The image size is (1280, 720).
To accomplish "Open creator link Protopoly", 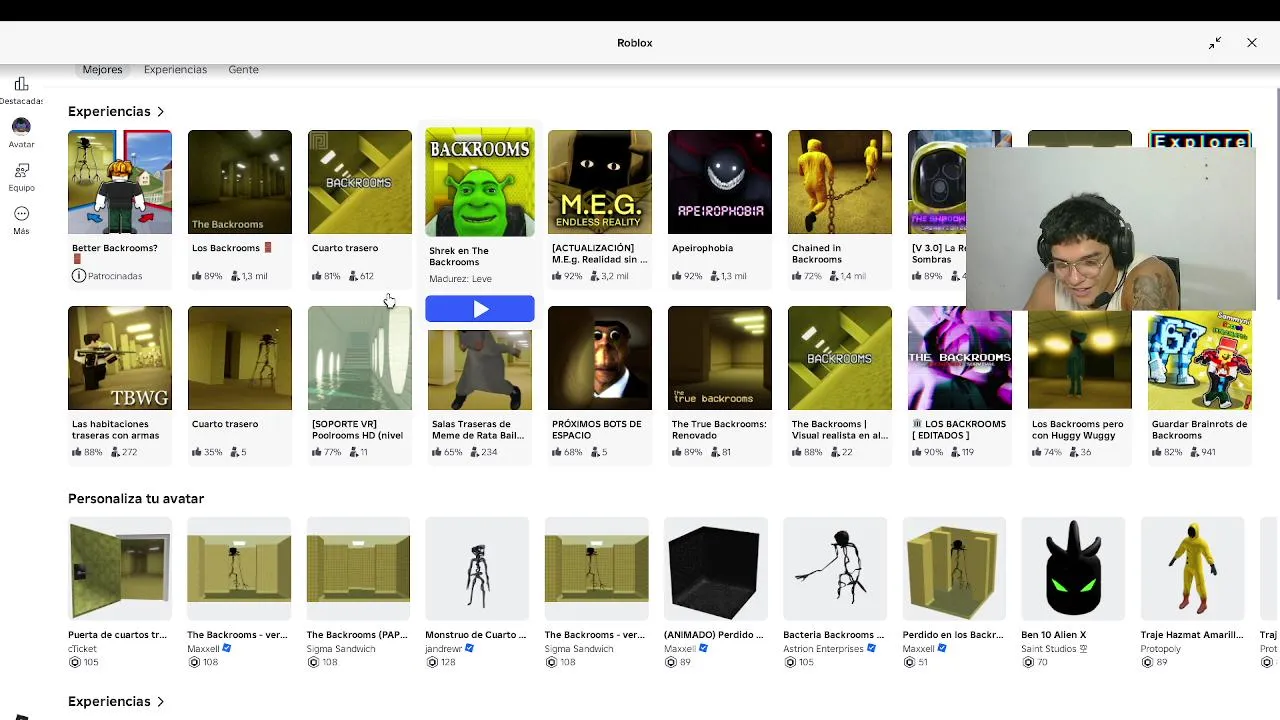I will (x=1160, y=649).
